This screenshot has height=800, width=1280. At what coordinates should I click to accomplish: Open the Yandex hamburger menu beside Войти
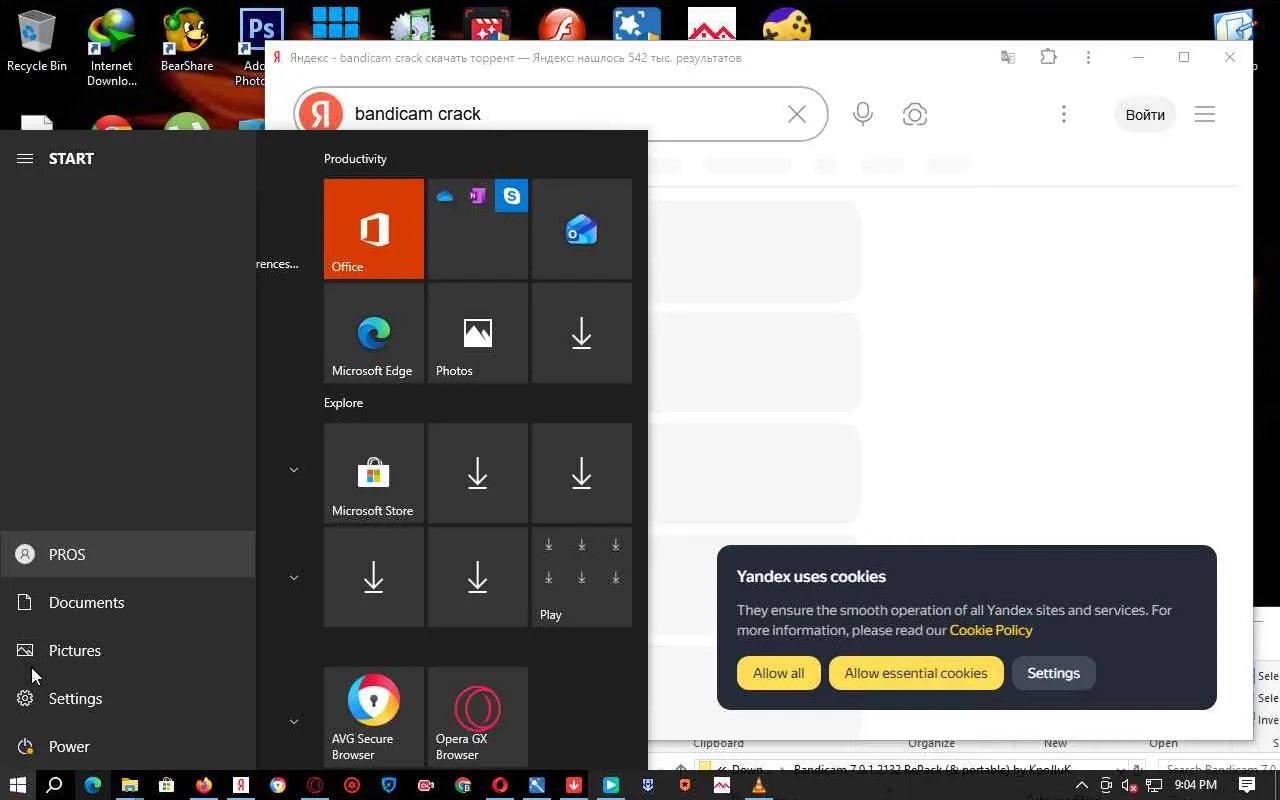[x=1205, y=114]
